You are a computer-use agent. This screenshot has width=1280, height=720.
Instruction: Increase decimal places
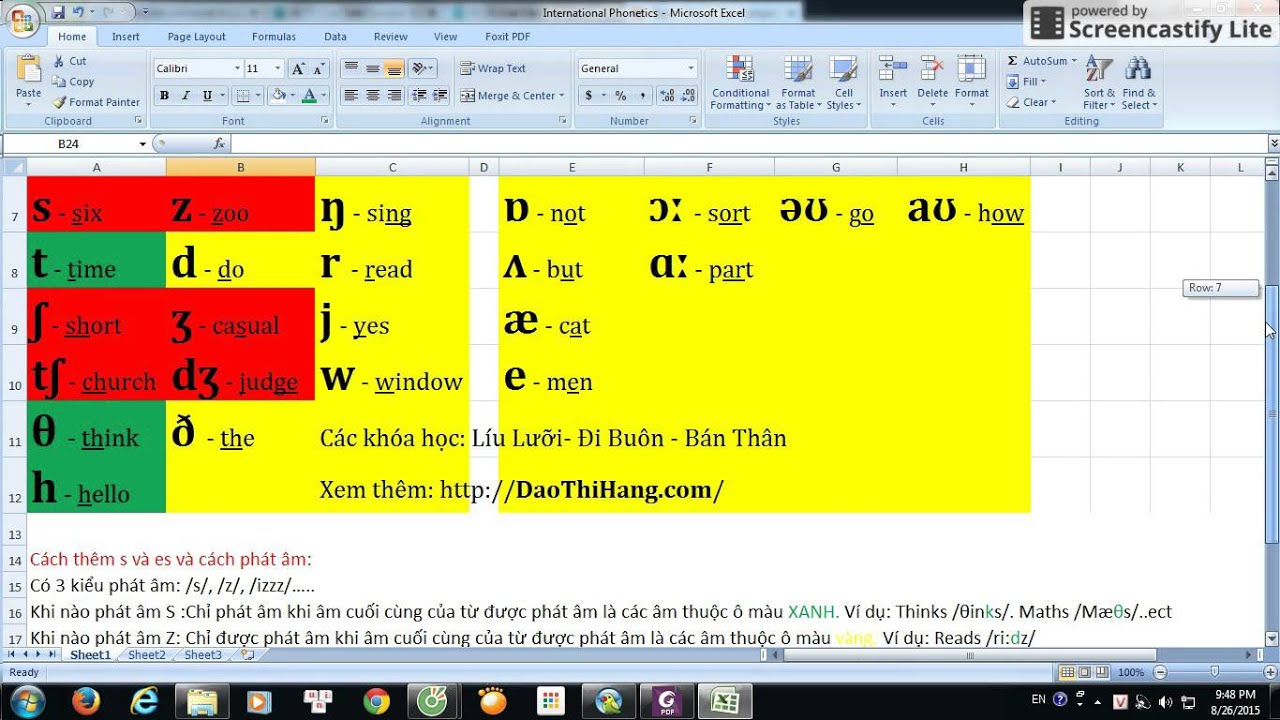665,96
